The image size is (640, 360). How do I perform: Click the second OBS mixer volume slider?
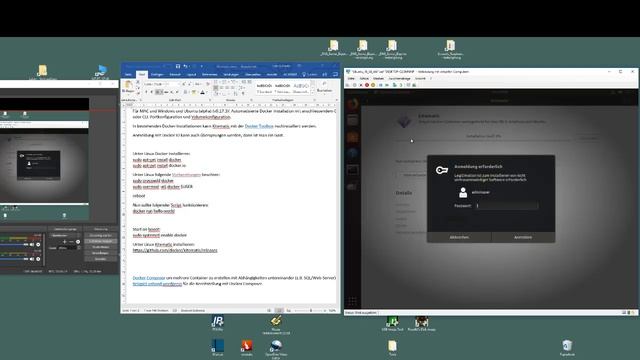(x=14, y=259)
